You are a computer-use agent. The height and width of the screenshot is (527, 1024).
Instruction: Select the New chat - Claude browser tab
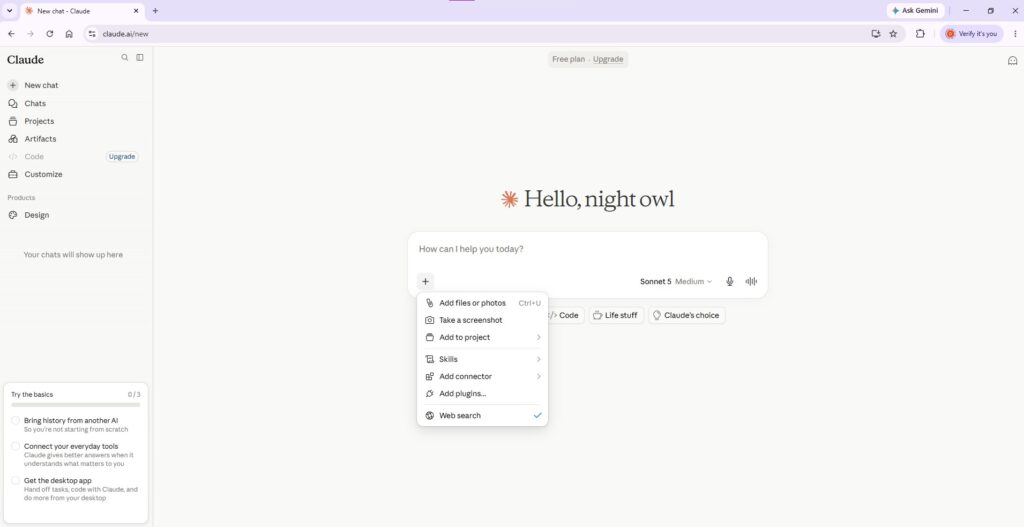click(82, 10)
